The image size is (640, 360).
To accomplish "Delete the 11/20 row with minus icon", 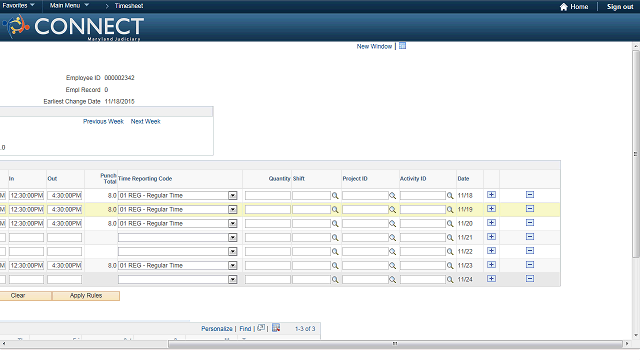I will coord(530,222).
